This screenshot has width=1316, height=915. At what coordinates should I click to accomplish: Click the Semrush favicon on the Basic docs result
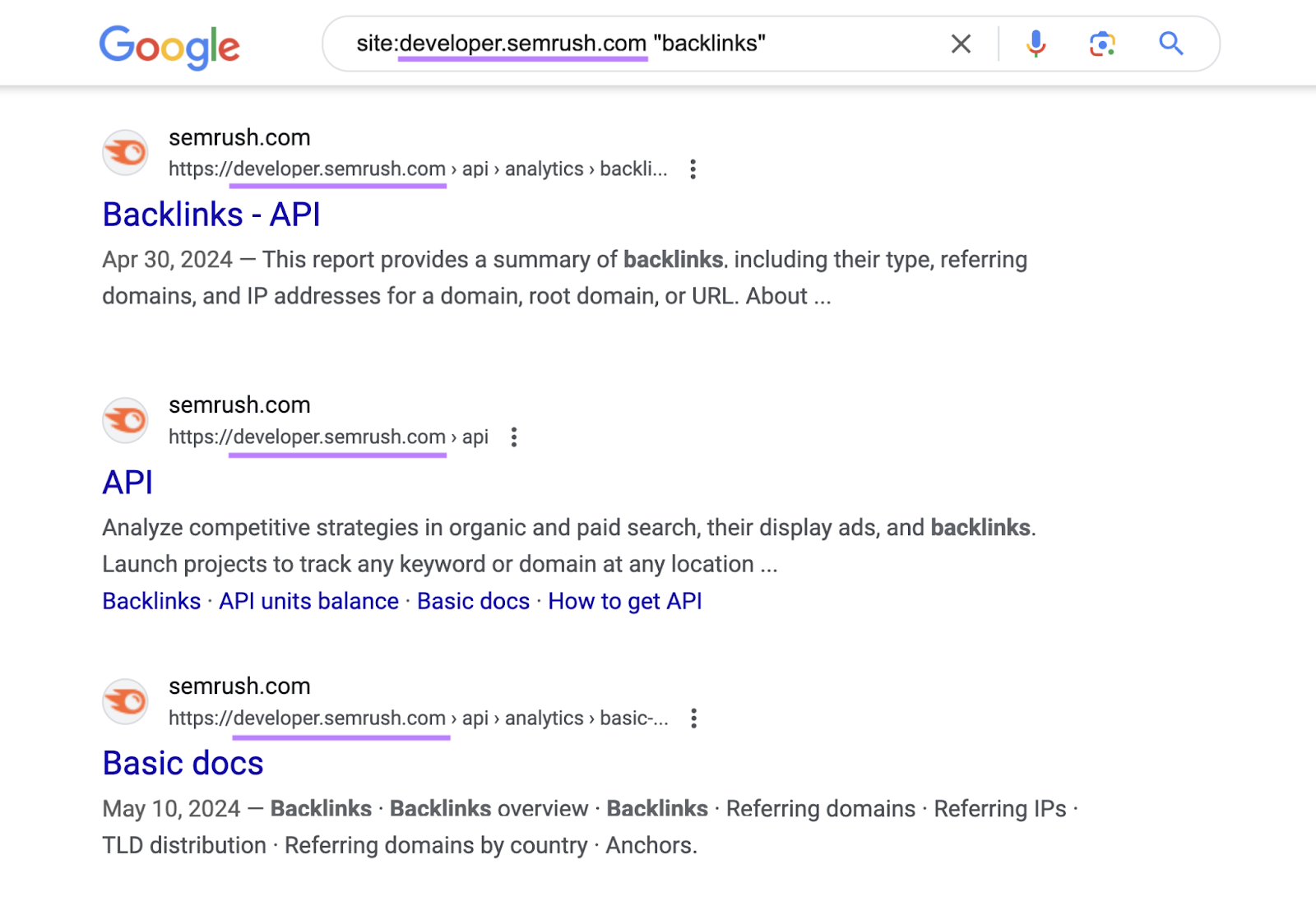pyautogui.click(x=125, y=701)
